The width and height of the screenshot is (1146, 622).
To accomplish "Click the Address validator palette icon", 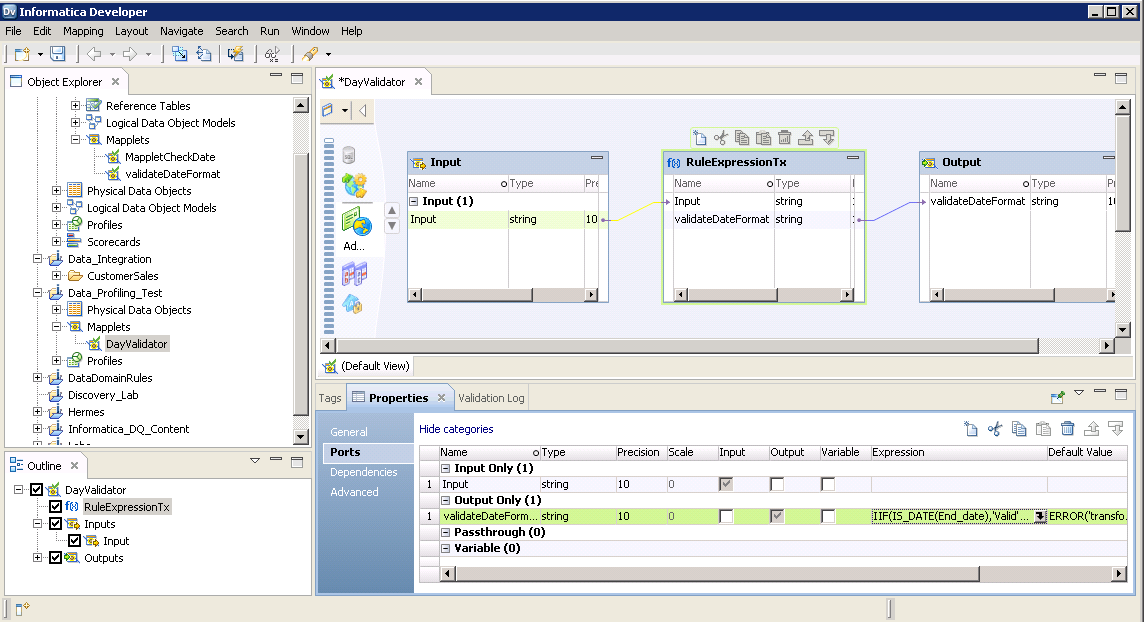I will pos(356,222).
